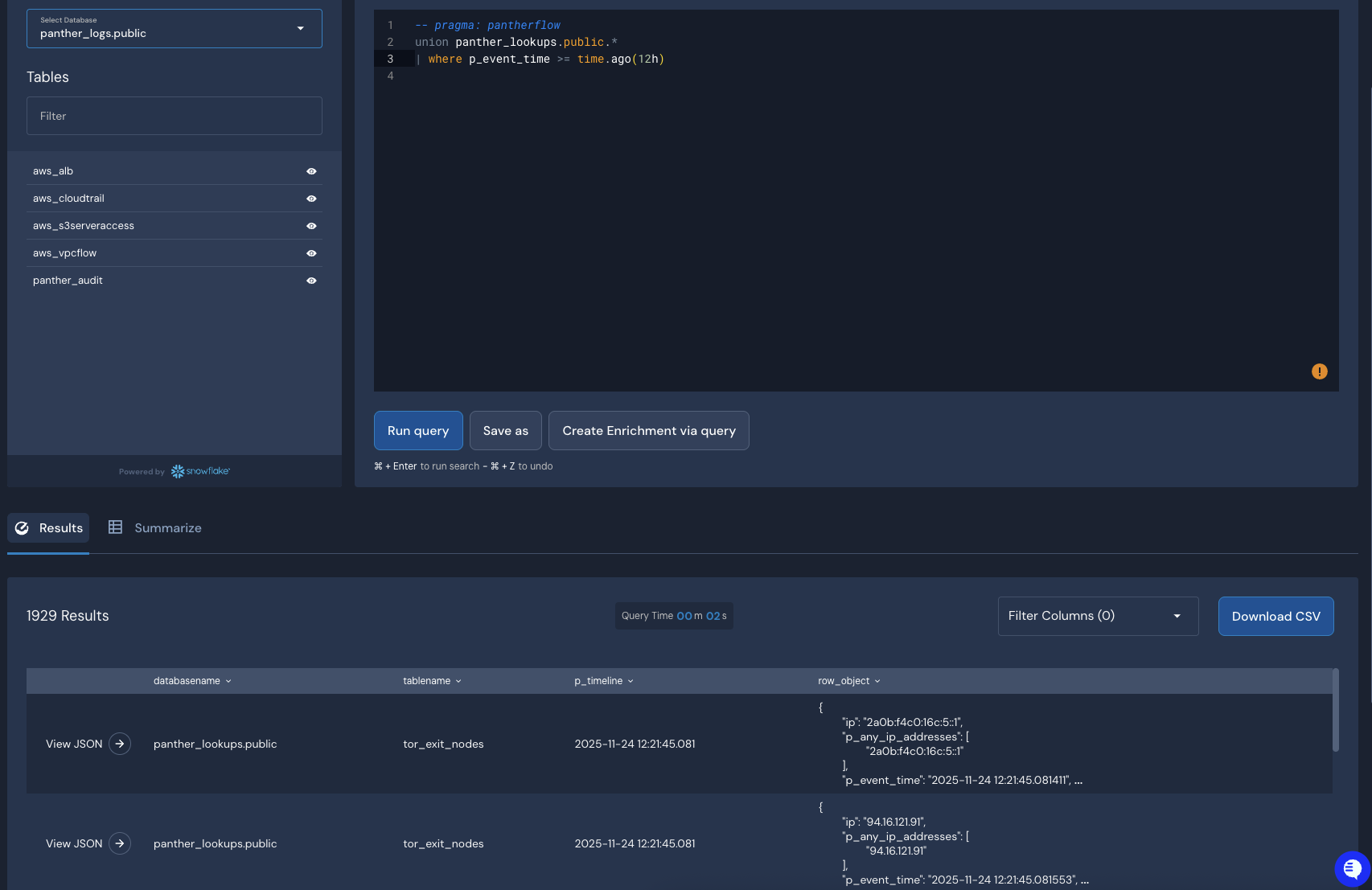The height and width of the screenshot is (890, 1372).
Task: Click Create Enrichment via query button
Action: tap(648, 431)
